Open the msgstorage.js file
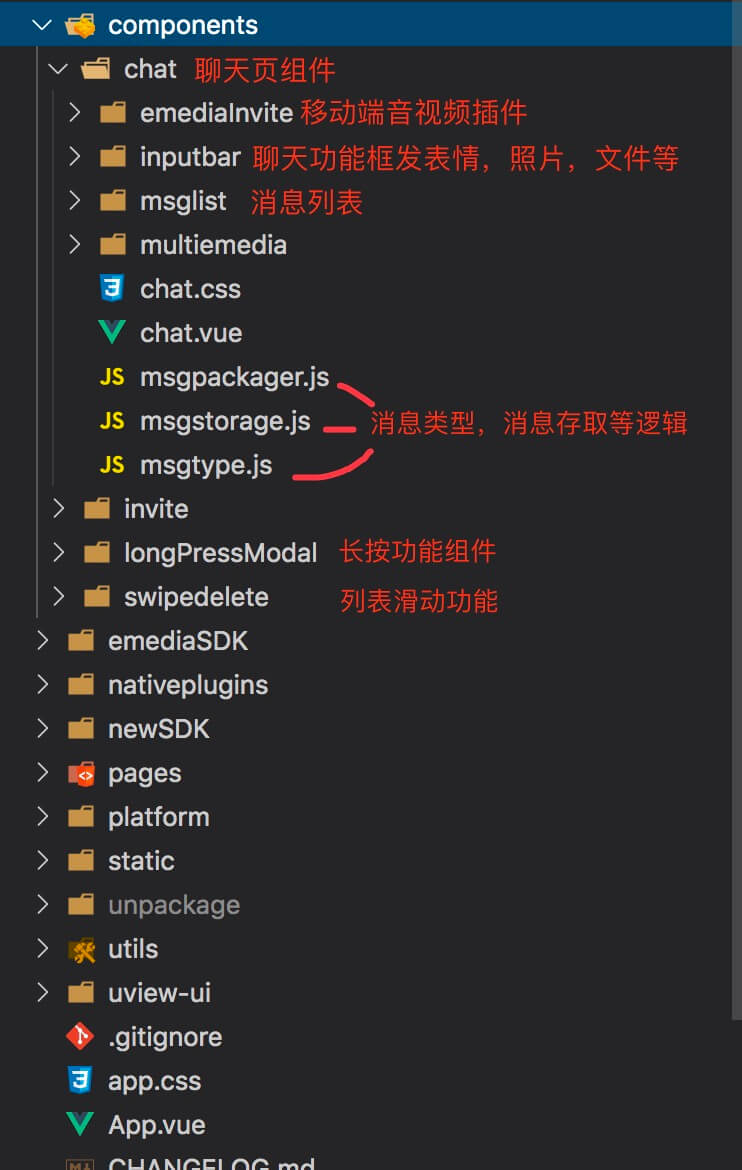Viewport: 742px width, 1170px height. (x=225, y=421)
